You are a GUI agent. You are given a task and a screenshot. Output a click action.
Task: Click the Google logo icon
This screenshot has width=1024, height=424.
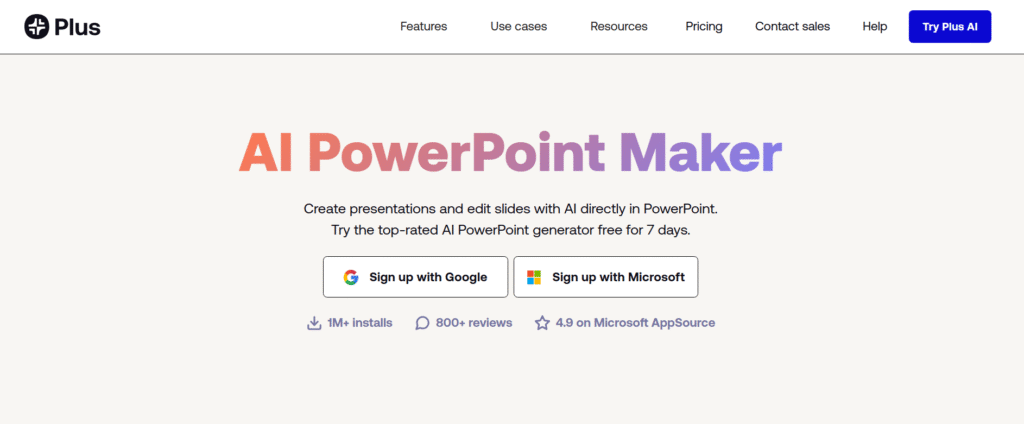350,277
